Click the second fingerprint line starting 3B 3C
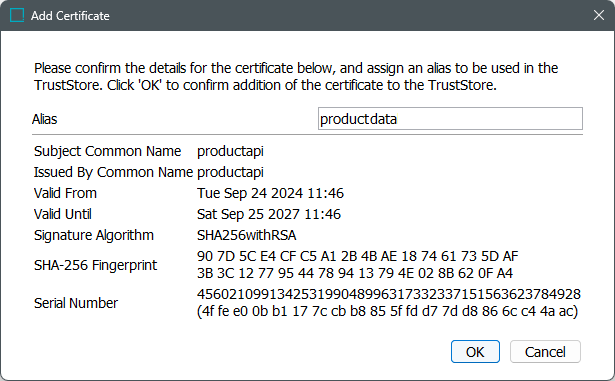The height and width of the screenshot is (381, 615). (x=355, y=273)
